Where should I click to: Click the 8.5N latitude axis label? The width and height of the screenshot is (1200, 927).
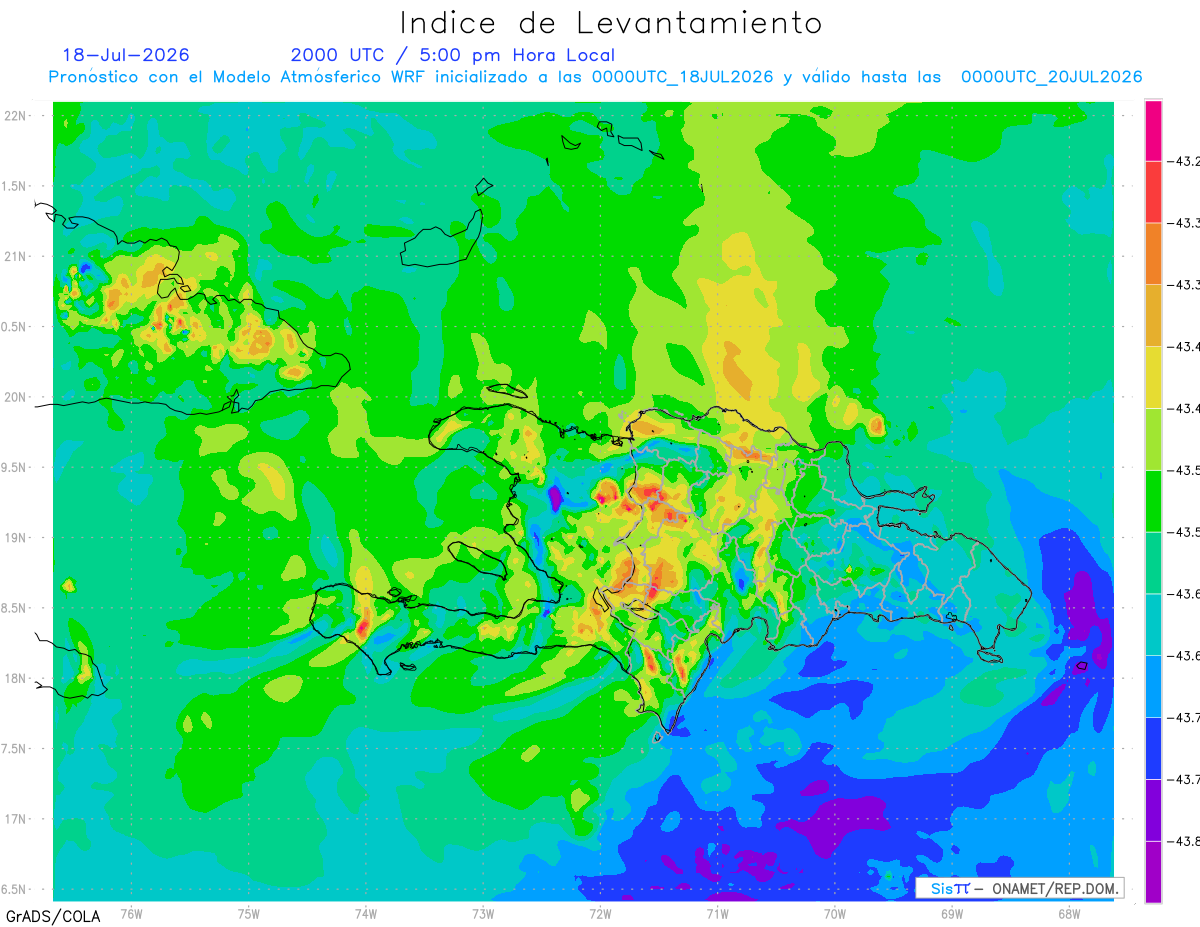tap(15, 608)
